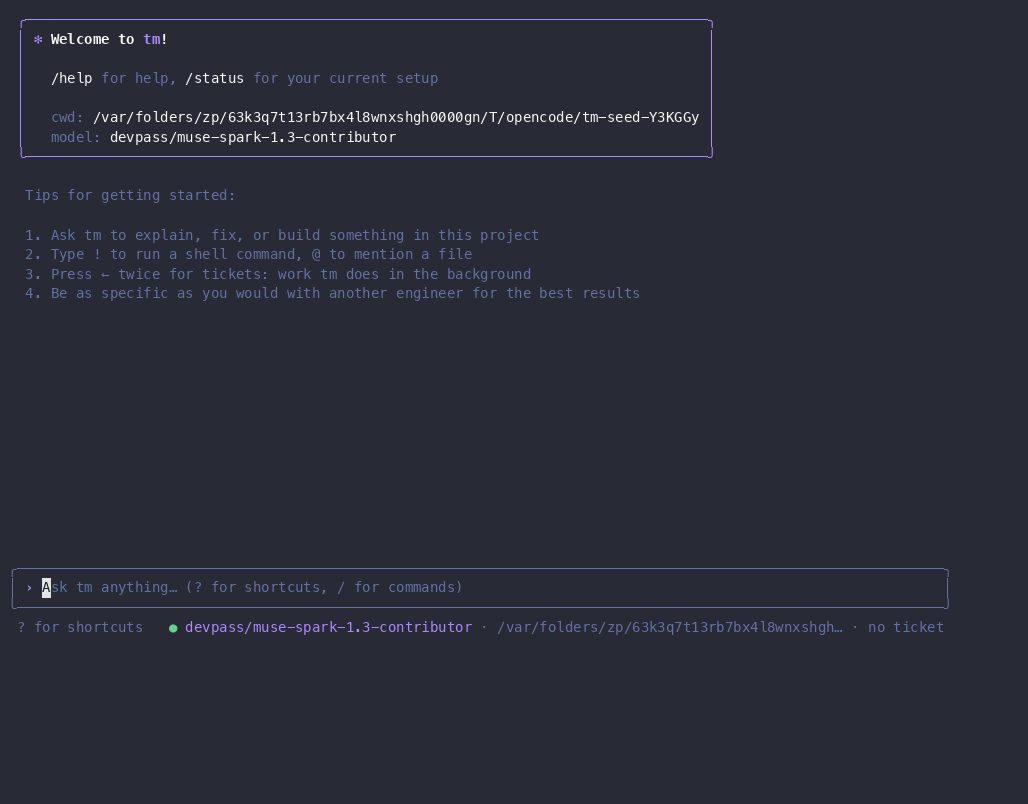Click the purple asterisk icon beside Welcome
The height and width of the screenshot is (804, 1028).
(38, 39)
